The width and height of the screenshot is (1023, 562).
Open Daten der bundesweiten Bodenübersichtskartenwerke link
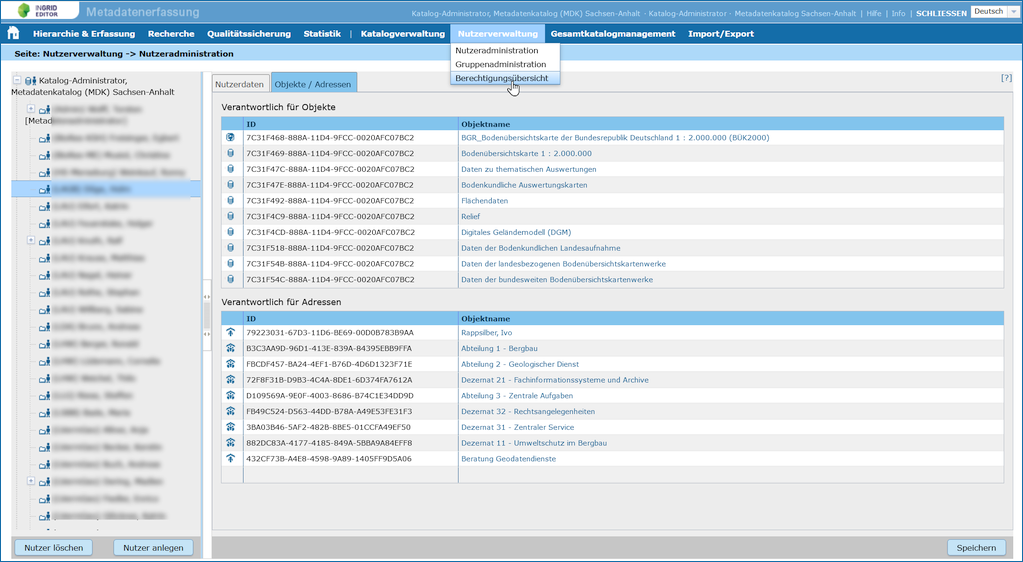[x=557, y=279]
